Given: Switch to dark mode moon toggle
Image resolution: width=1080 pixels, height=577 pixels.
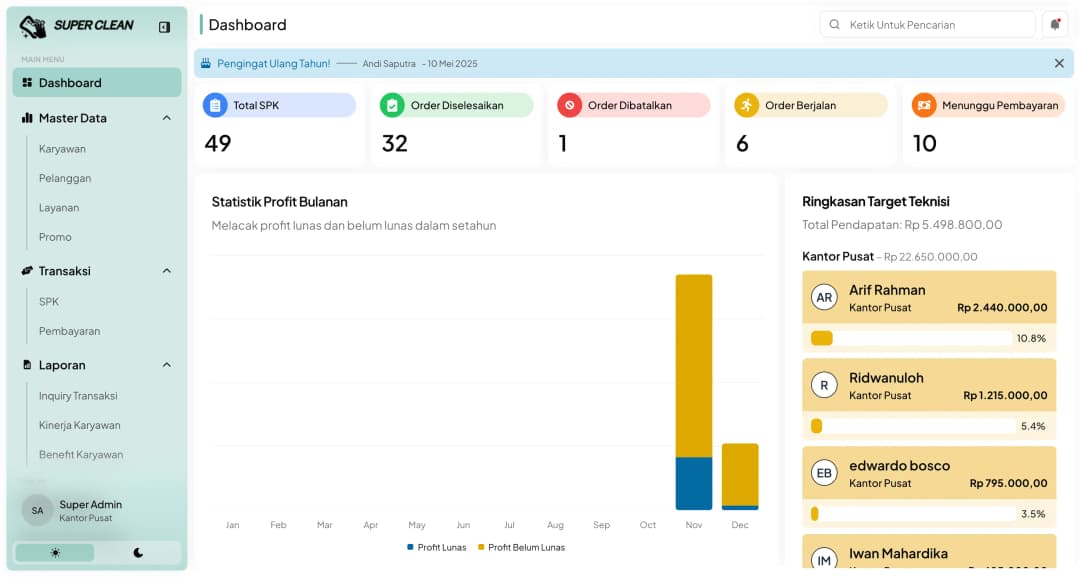Looking at the screenshot, I should pos(138,553).
